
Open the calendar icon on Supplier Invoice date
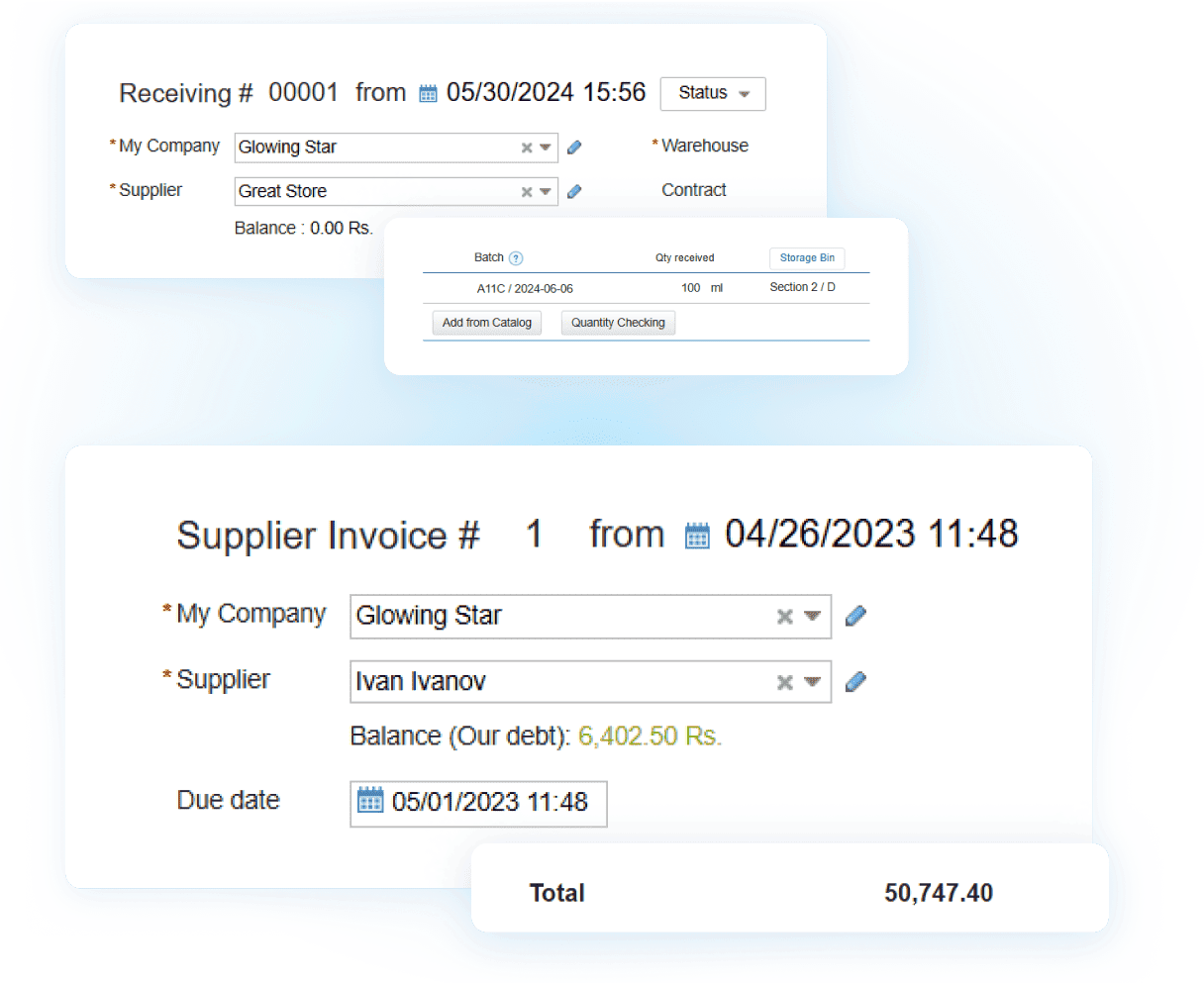(x=698, y=534)
